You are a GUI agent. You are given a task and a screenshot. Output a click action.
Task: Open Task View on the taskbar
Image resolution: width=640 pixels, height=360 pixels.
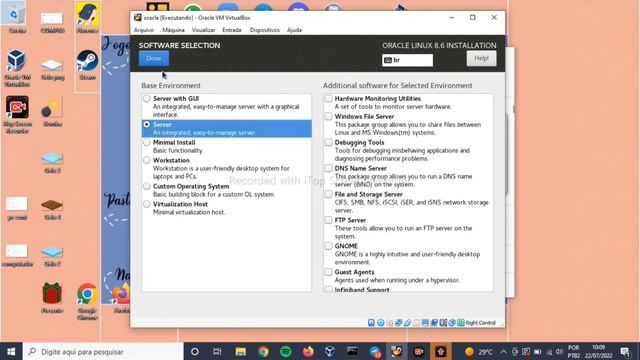[x=217, y=351]
